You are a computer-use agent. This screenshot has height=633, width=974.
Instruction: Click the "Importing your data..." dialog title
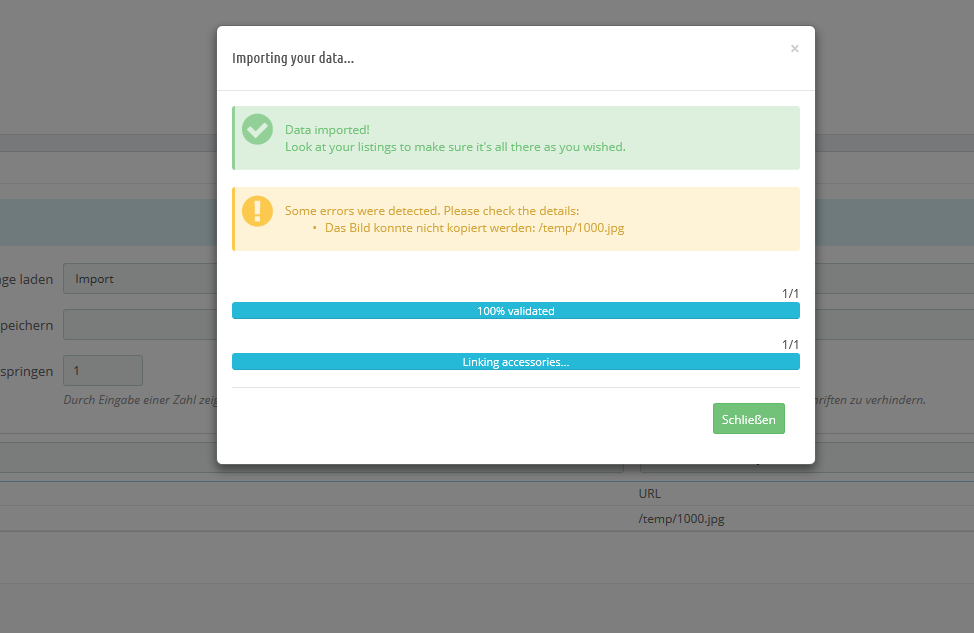point(293,58)
